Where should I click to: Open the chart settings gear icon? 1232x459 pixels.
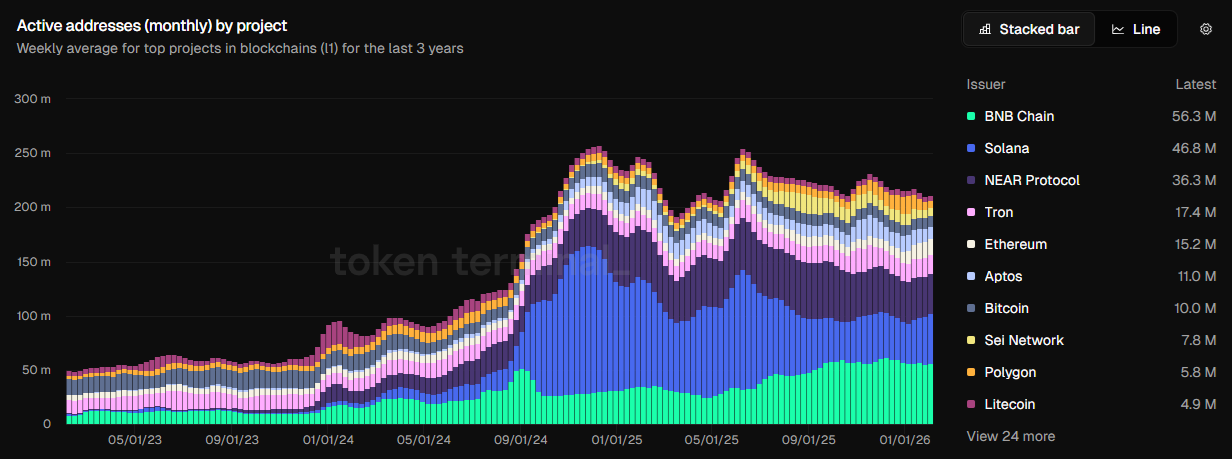tap(1205, 29)
